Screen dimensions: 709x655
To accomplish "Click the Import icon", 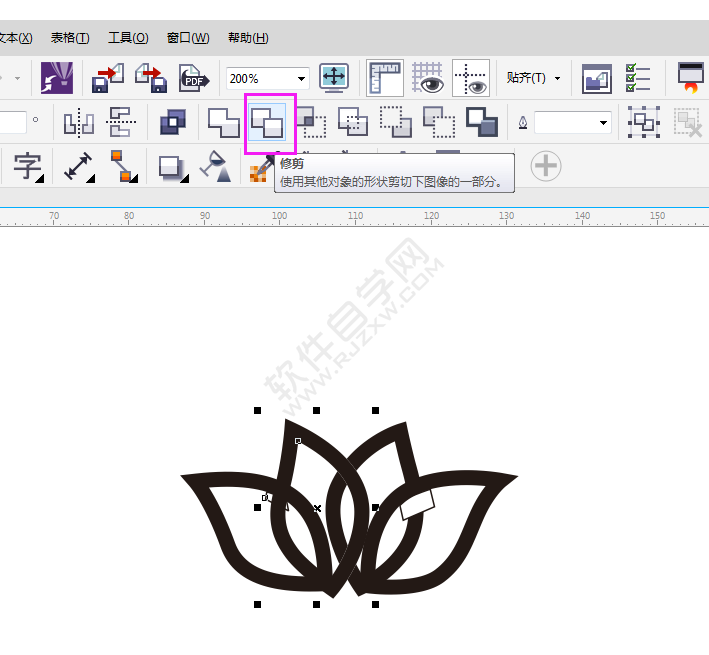I will (x=108, y=78).
